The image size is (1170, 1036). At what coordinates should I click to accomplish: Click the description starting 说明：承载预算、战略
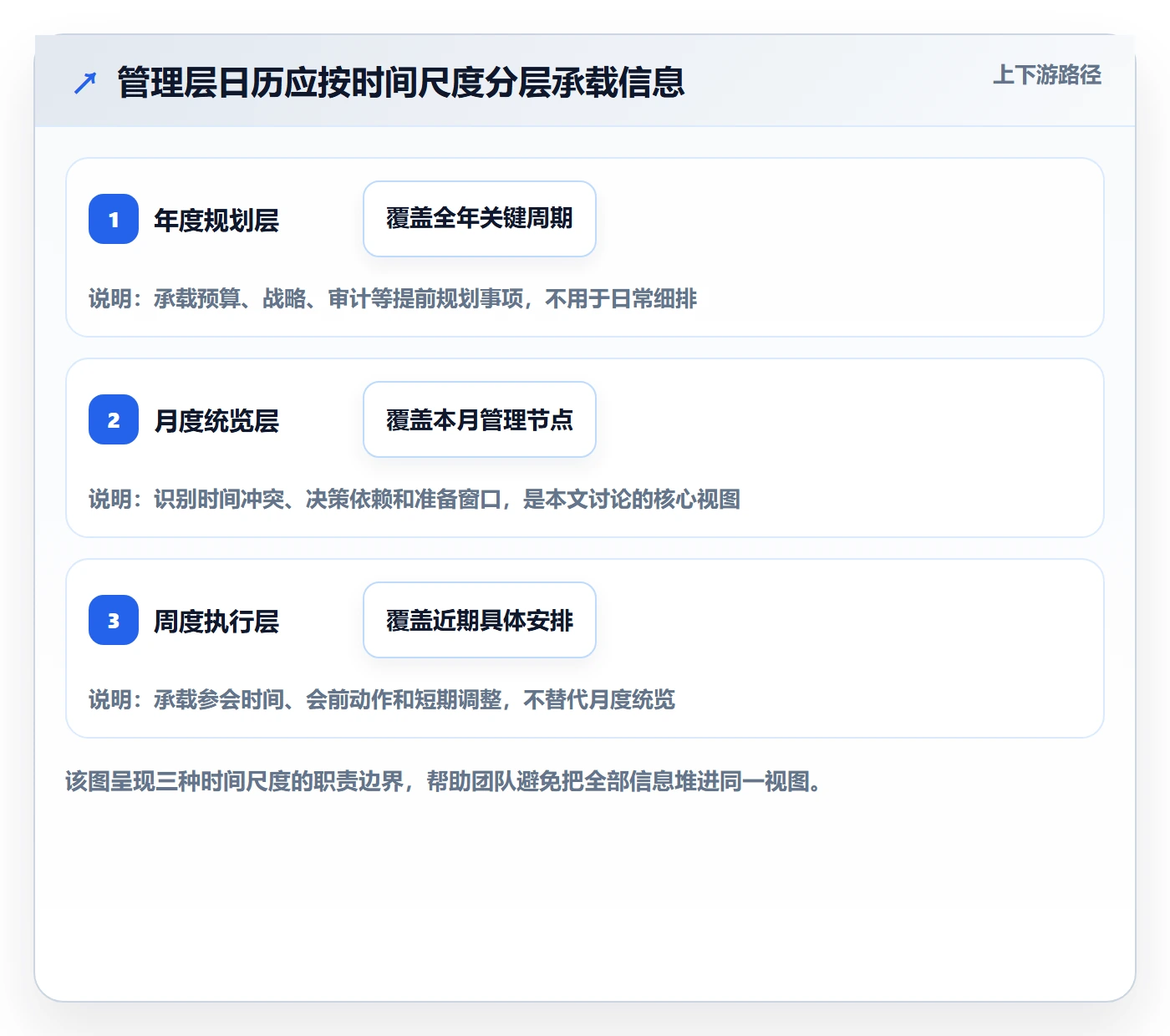pyautogui.click(x=393, y=298)
